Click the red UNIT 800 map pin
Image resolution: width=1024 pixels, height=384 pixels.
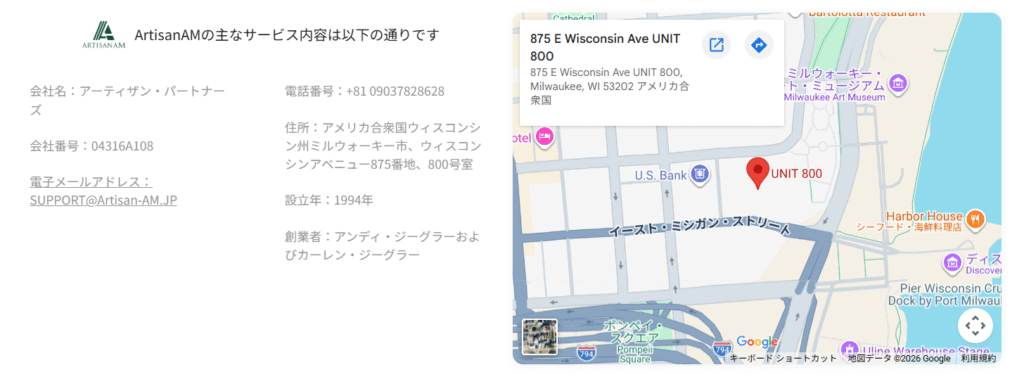[758, 173]
